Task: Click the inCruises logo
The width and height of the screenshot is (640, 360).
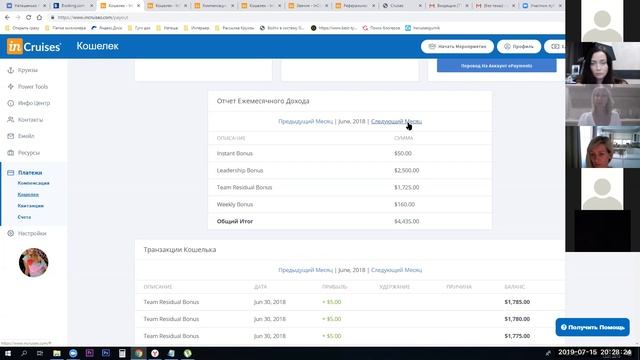Action: click(34, 47)
